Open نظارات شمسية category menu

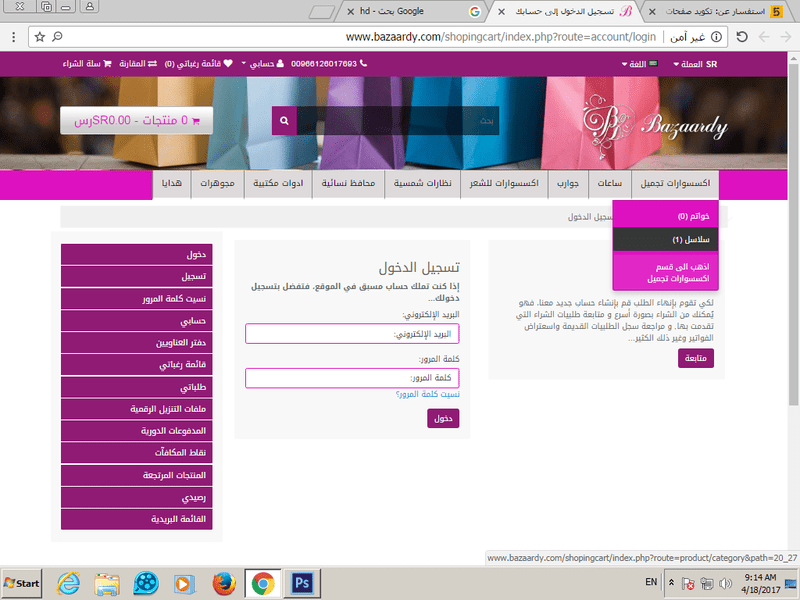422,184
